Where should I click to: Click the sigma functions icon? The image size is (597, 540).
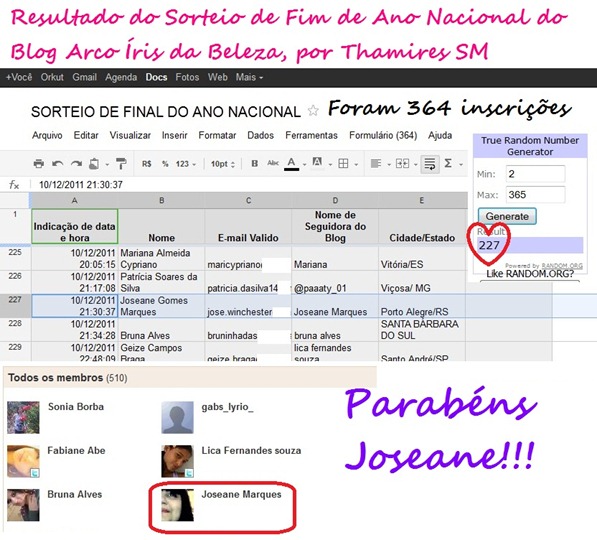(x=448, y=163)
